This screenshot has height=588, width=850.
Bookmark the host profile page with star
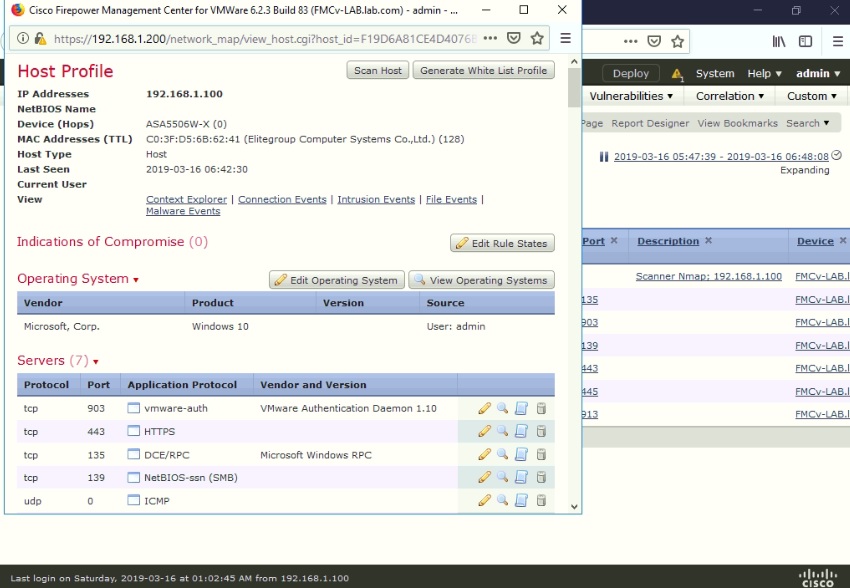click(537, 38)
